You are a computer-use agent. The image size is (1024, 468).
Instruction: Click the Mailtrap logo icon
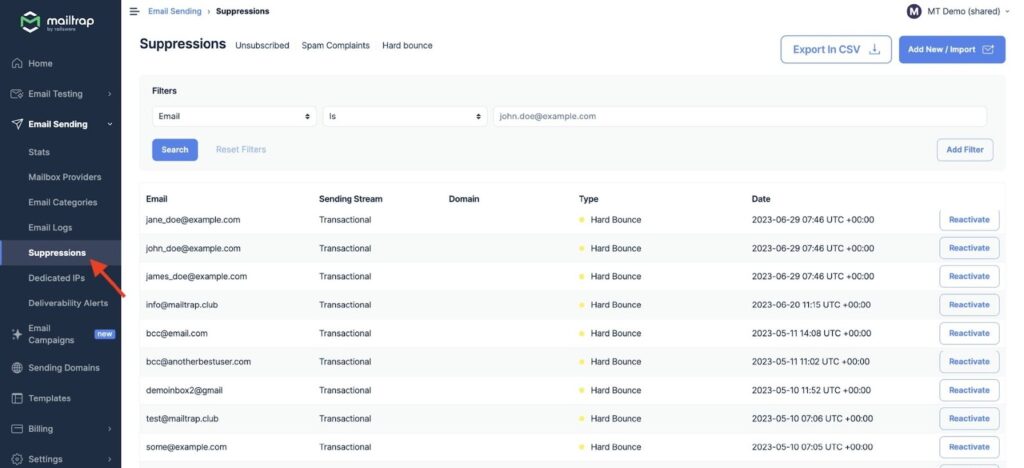coord(30,22)
